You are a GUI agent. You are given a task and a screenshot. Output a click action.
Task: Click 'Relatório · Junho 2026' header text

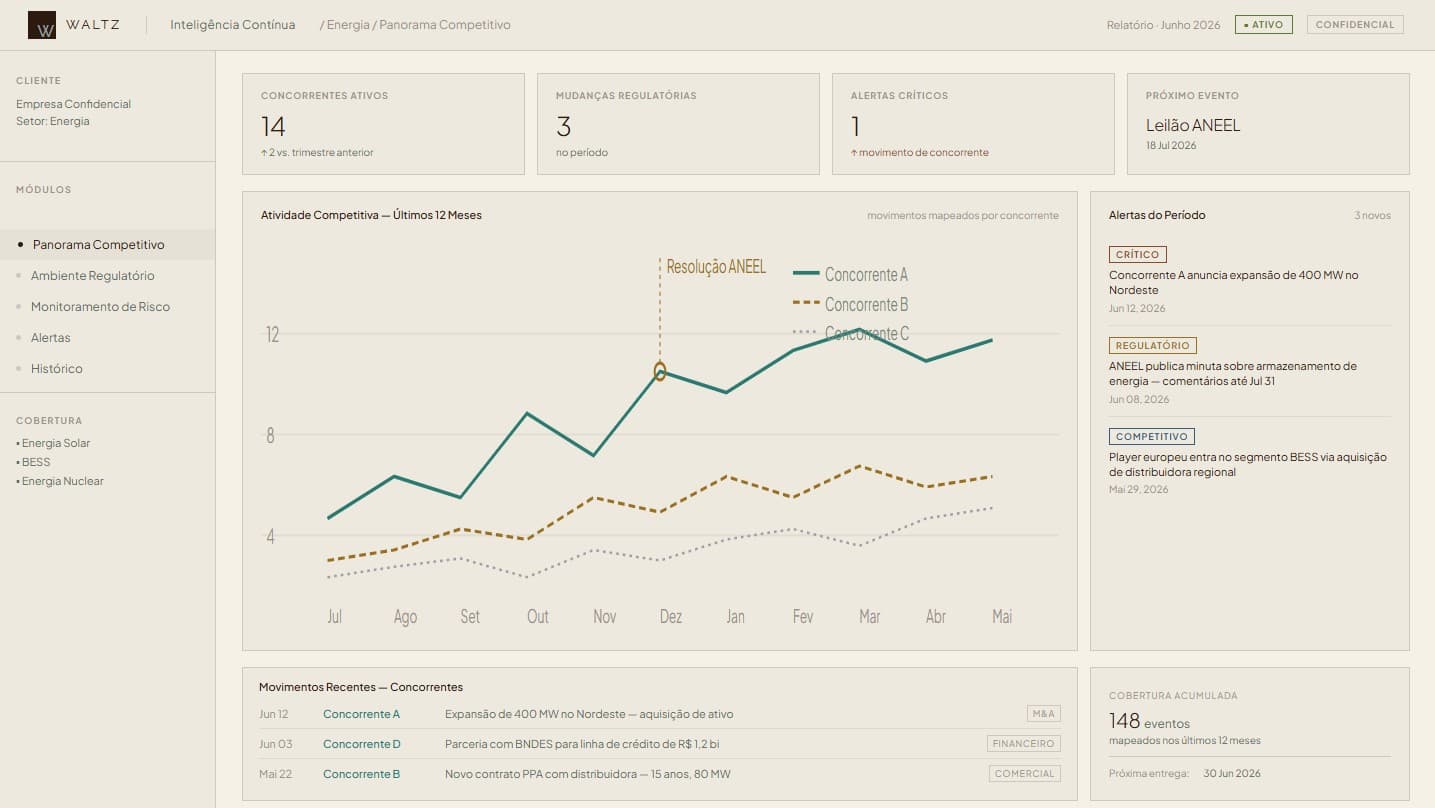pyautogui.click(x=1164, y=25)
